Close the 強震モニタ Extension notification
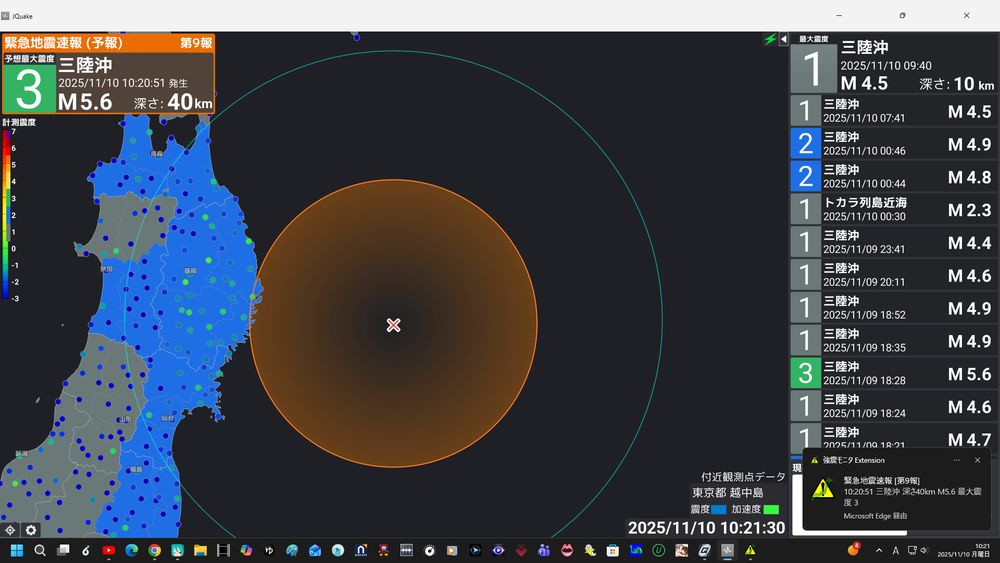This screenshot has height=563, width=1000. [x=978, y=460]
